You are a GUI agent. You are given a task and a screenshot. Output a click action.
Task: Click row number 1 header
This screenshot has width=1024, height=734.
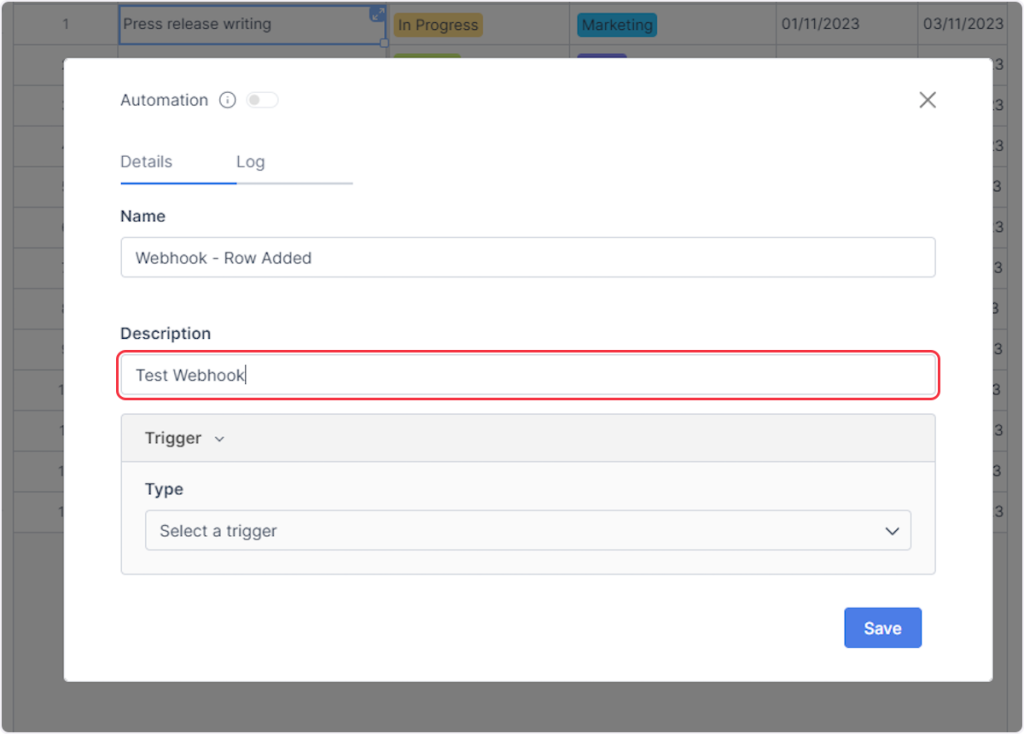click(66, 24)
